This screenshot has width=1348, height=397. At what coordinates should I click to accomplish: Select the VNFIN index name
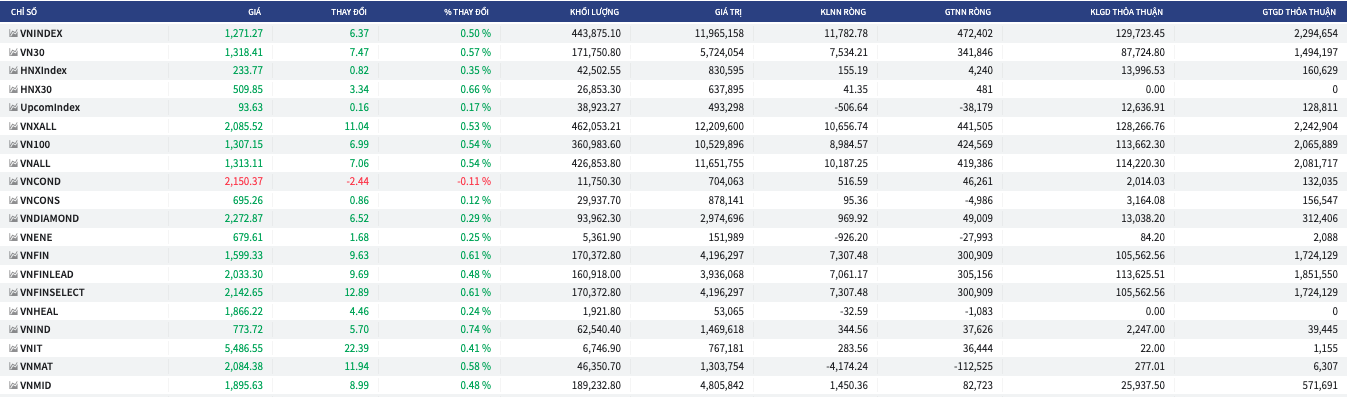(x=34, y=255)
